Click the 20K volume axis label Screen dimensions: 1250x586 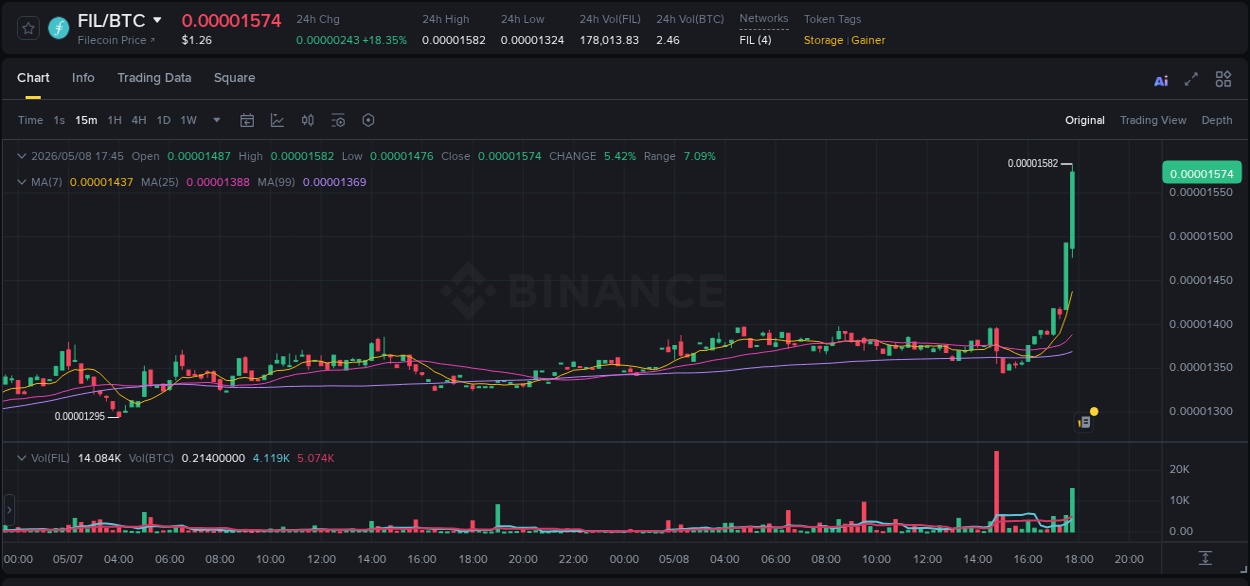(1179, 469)
